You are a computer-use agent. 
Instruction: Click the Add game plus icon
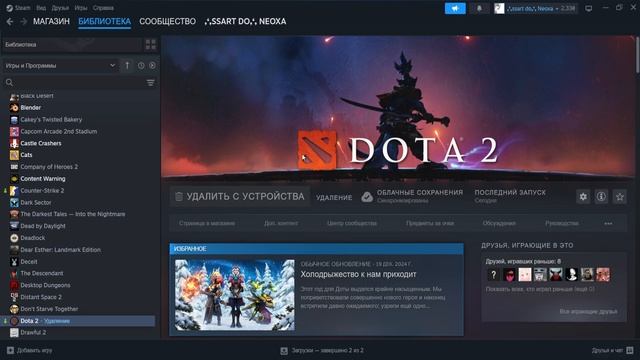tap(10, 350)
